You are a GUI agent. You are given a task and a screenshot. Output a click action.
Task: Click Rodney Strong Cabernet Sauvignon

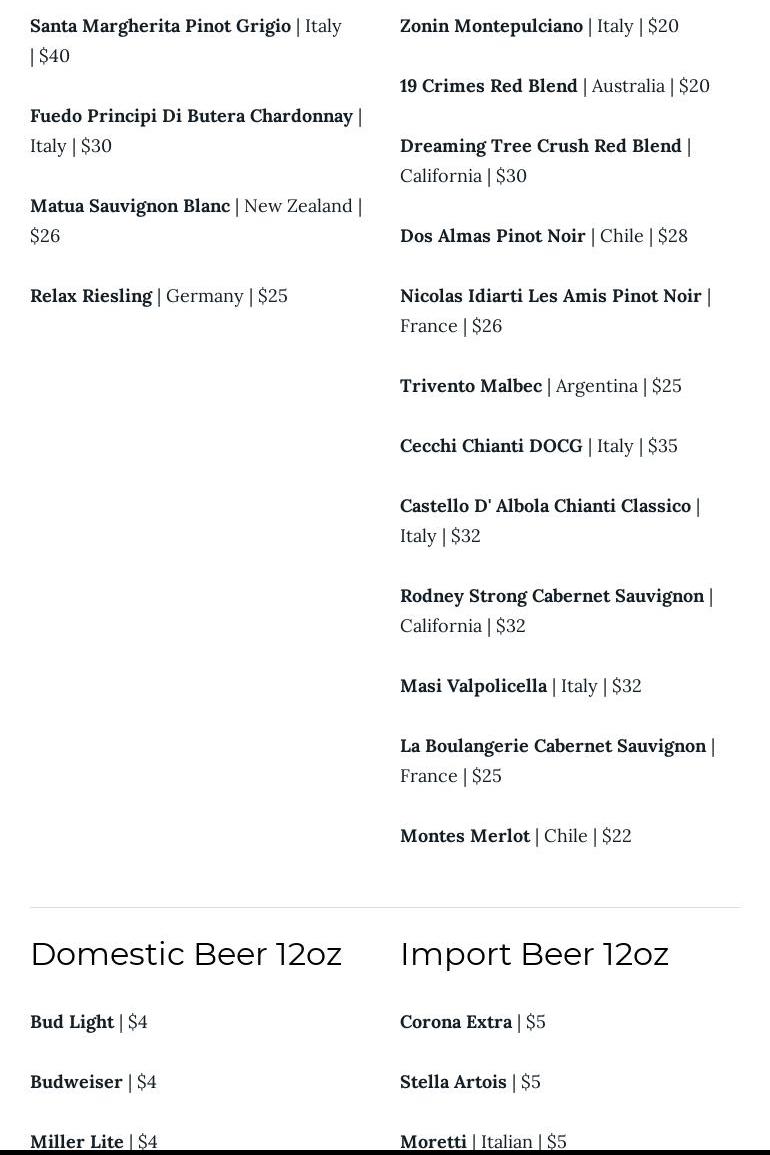[551, 596]
